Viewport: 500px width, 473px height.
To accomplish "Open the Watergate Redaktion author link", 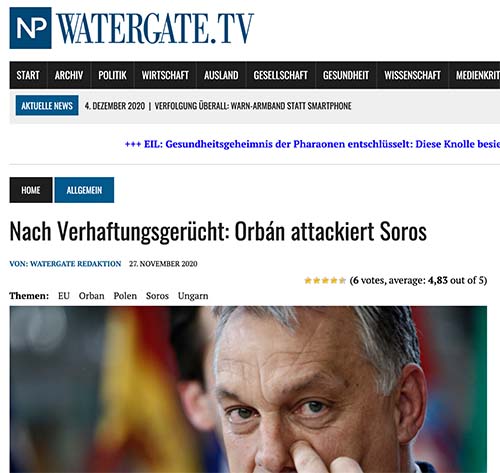I will pos(65,264).
